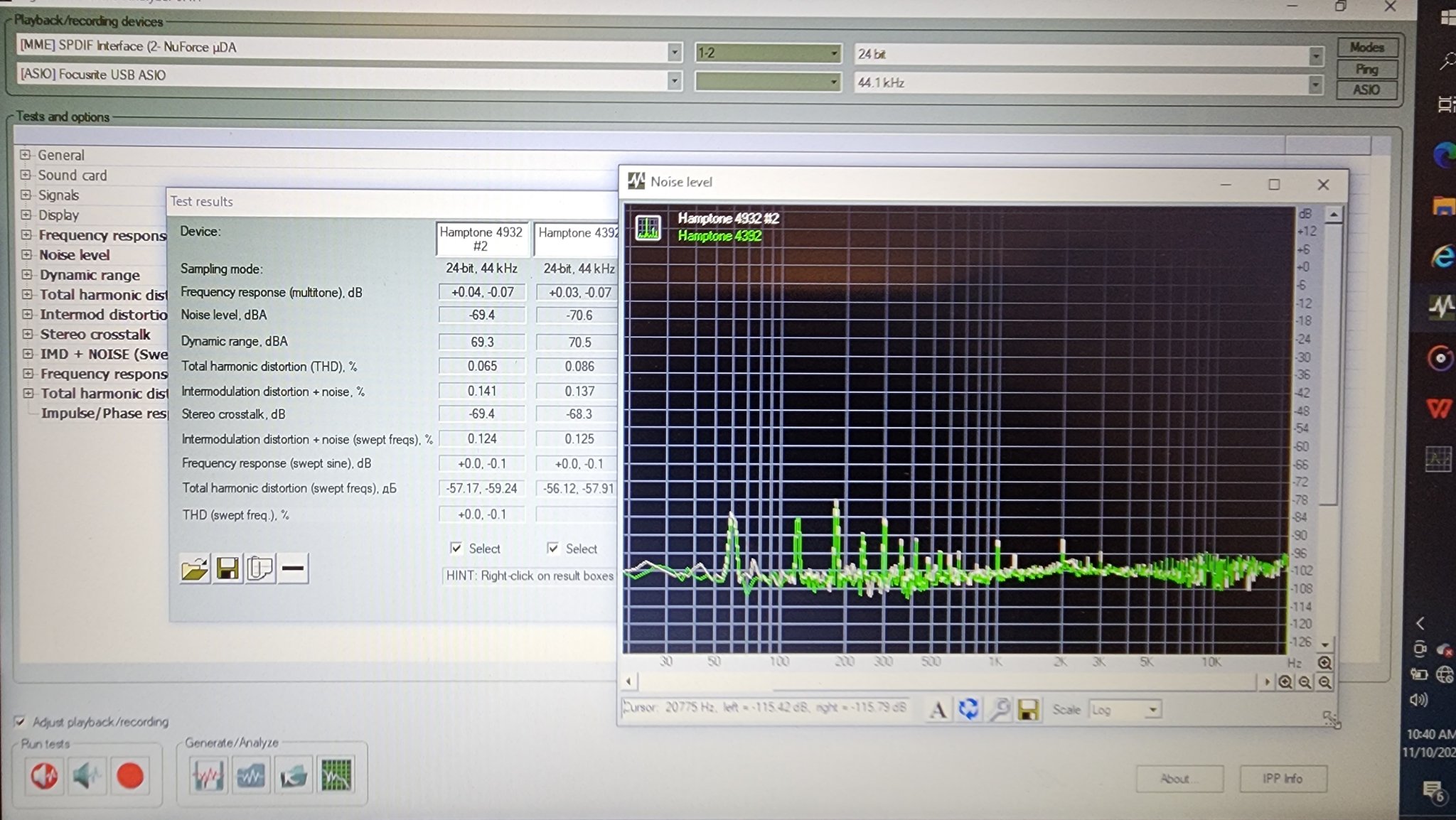Toggle Select checkbox under Hamptone 4392 column
This screenshot has height=820, width=1456.
coord(552,548)
